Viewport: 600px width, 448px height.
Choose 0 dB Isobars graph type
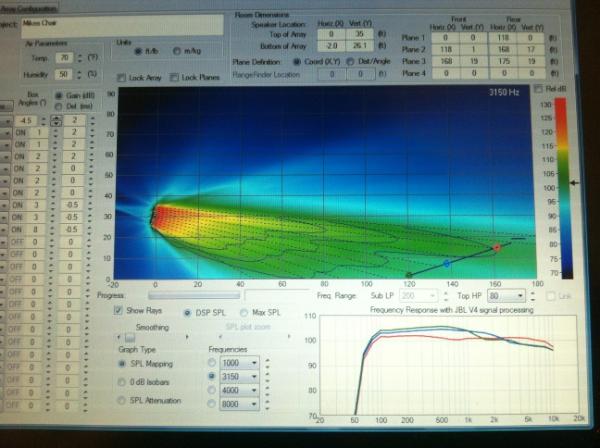coord(122,382)
